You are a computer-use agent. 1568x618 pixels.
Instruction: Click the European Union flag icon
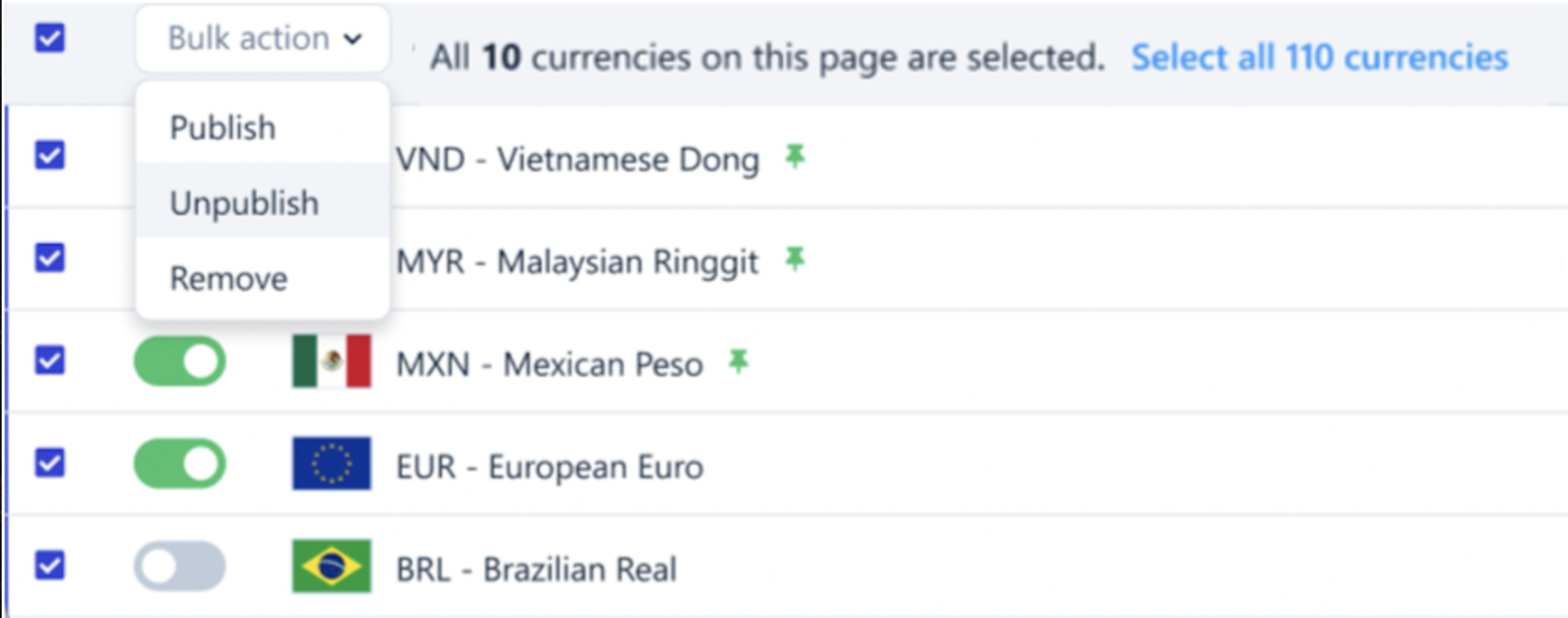click(331, 463)
